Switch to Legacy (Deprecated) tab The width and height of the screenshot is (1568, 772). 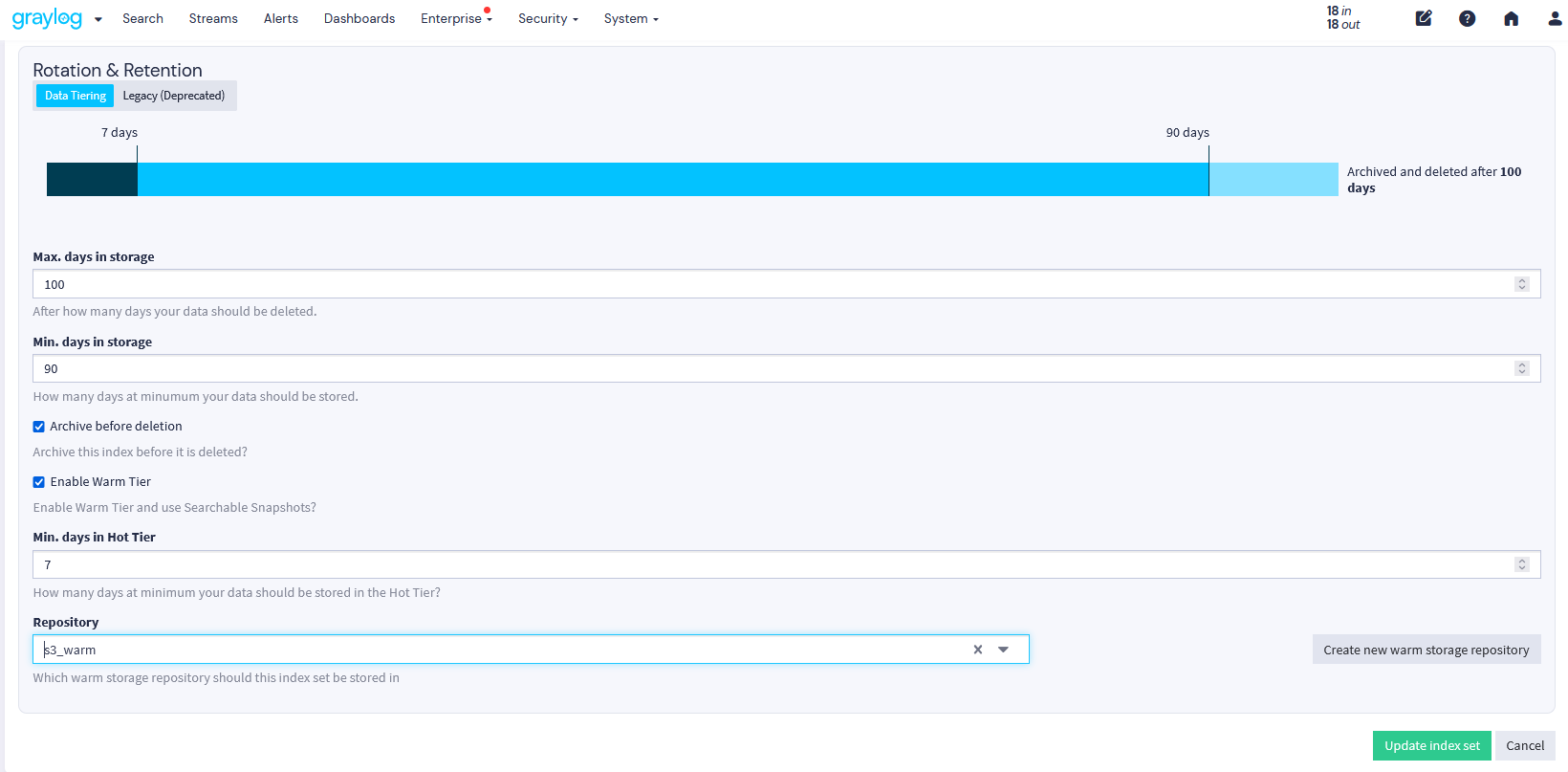[174, 96]
